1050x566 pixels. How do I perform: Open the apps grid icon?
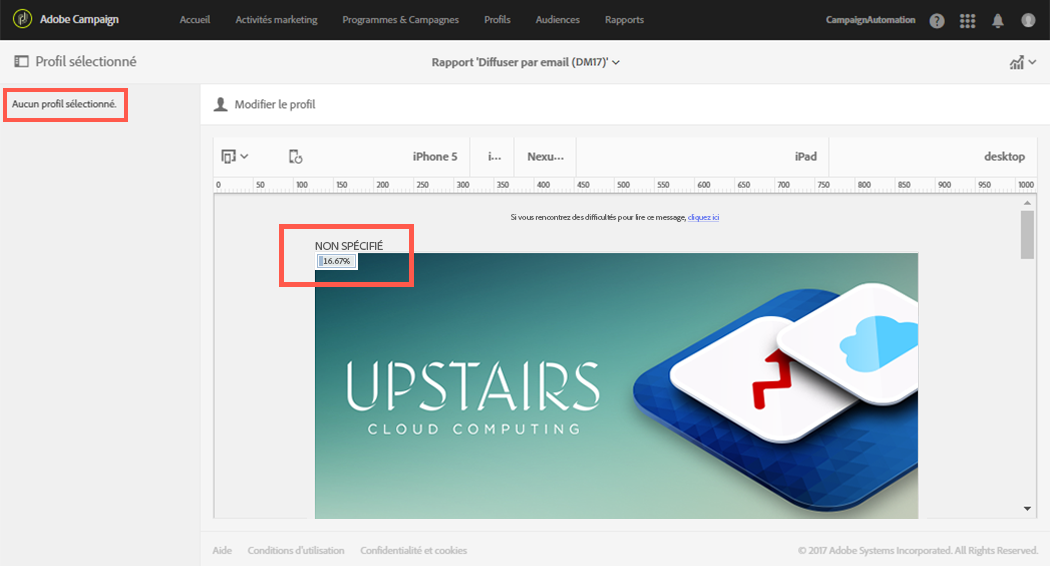click(x=967, y=21)
